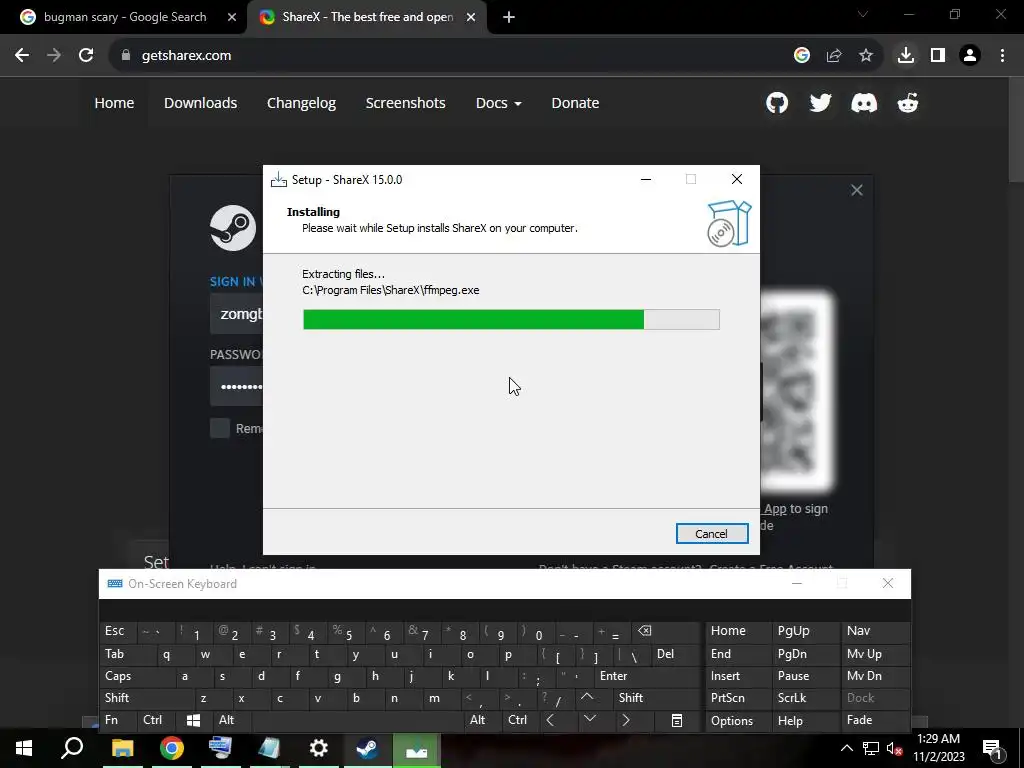Expand the Docs dropdown menu
The image size is (1024, 768).
498,103
